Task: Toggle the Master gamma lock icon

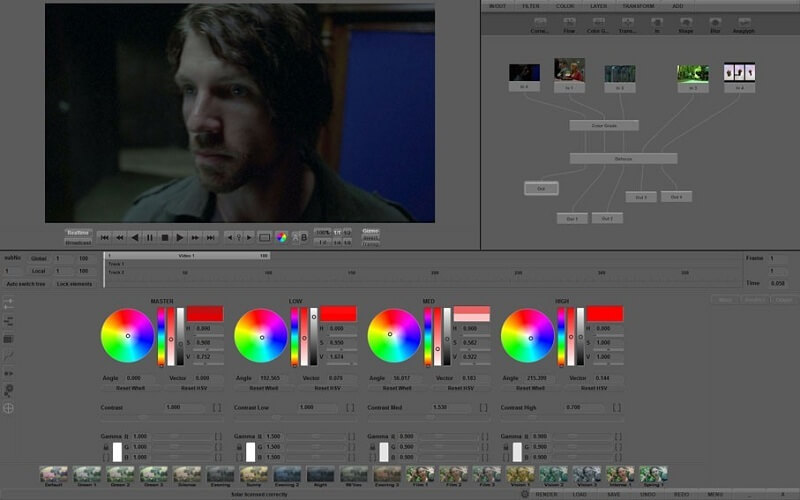Action: (x=106, y=447)
